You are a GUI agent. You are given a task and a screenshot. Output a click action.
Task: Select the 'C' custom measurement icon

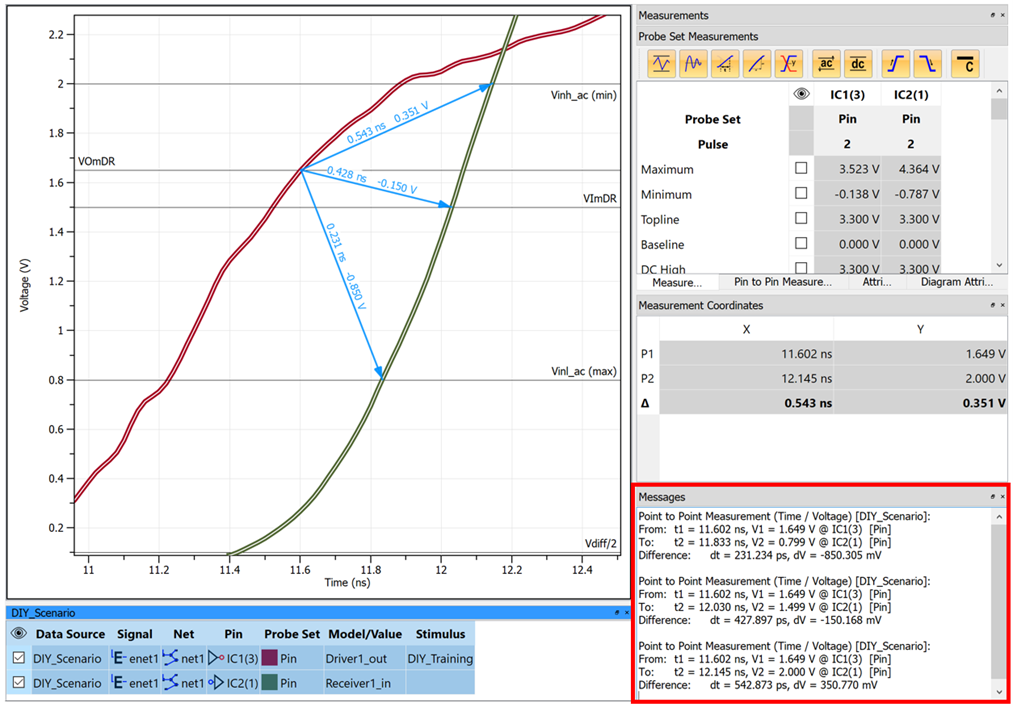[x=965, y=64]
